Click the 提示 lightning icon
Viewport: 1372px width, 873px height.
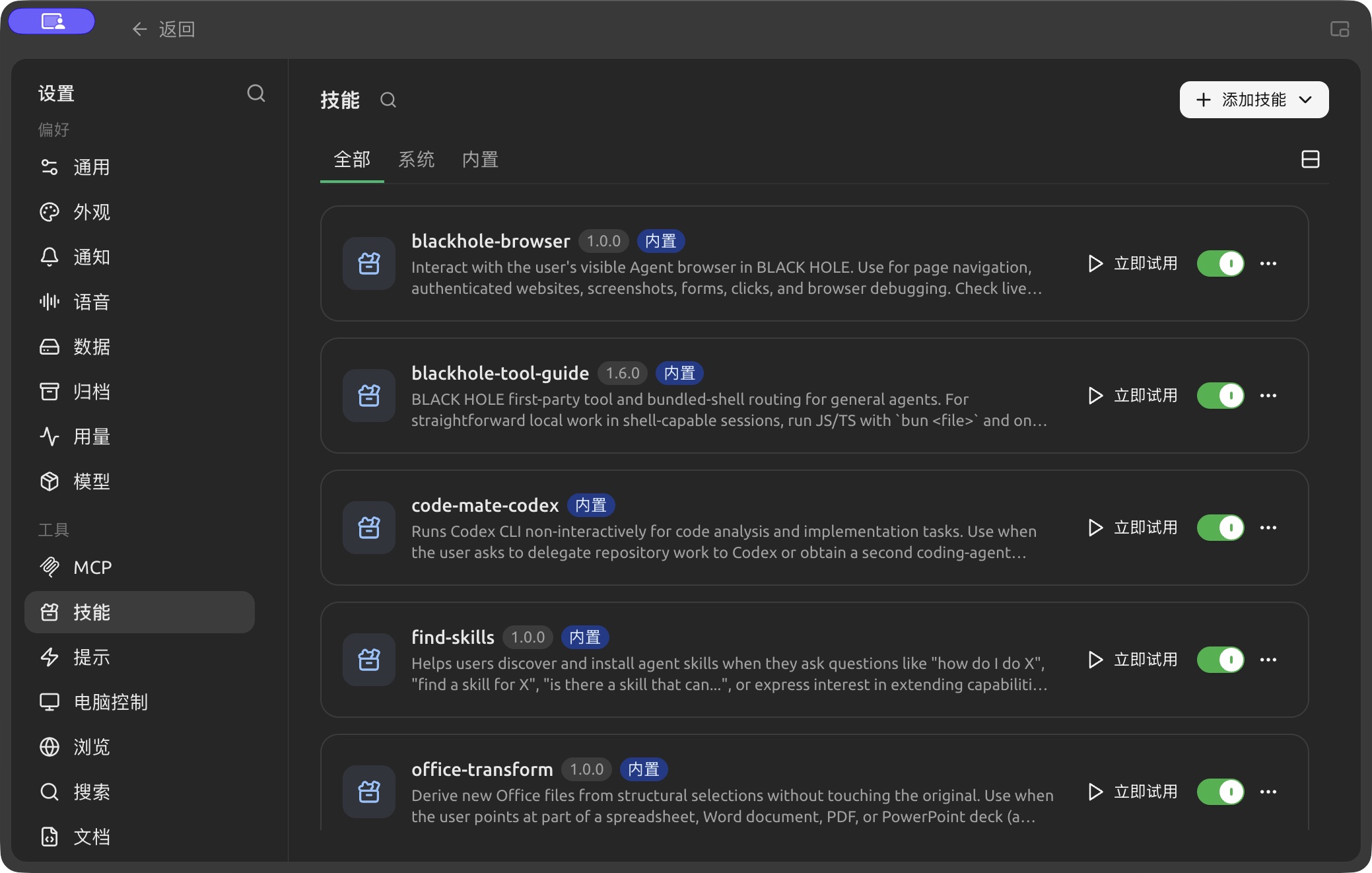[50, 657]
